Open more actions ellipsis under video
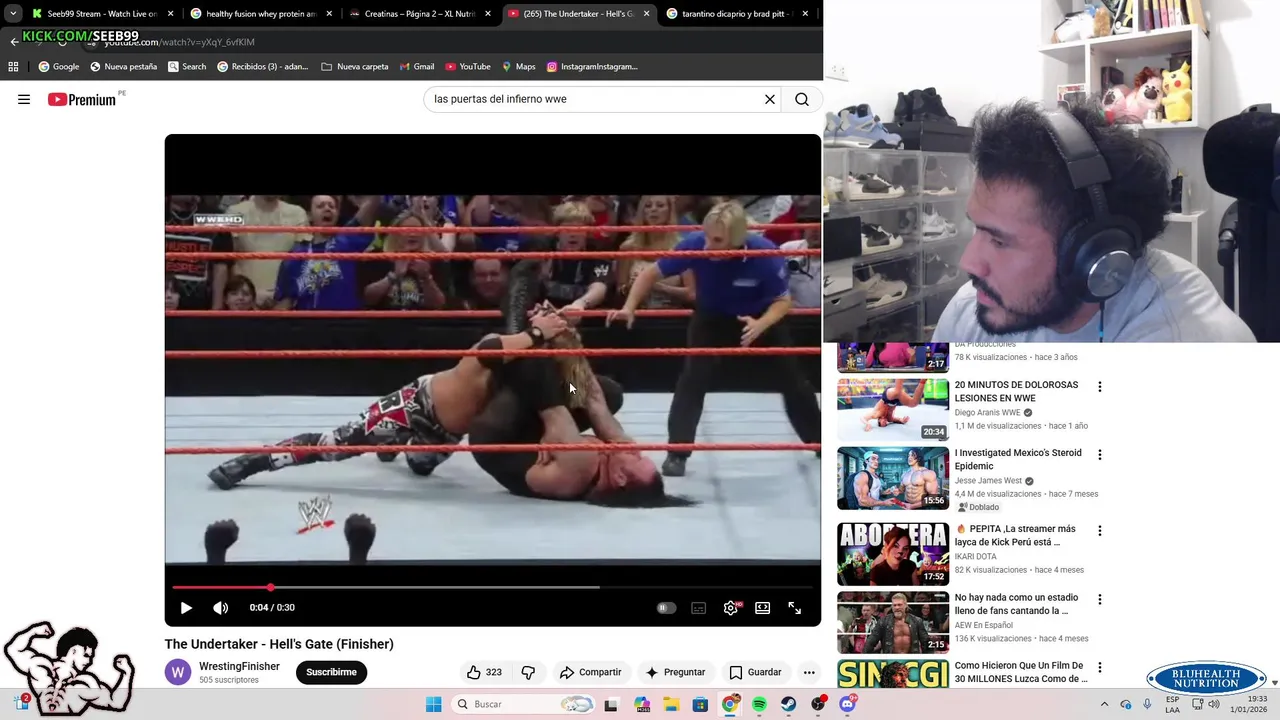This screenshot has height=720, width=1280. tap(809, 672)
